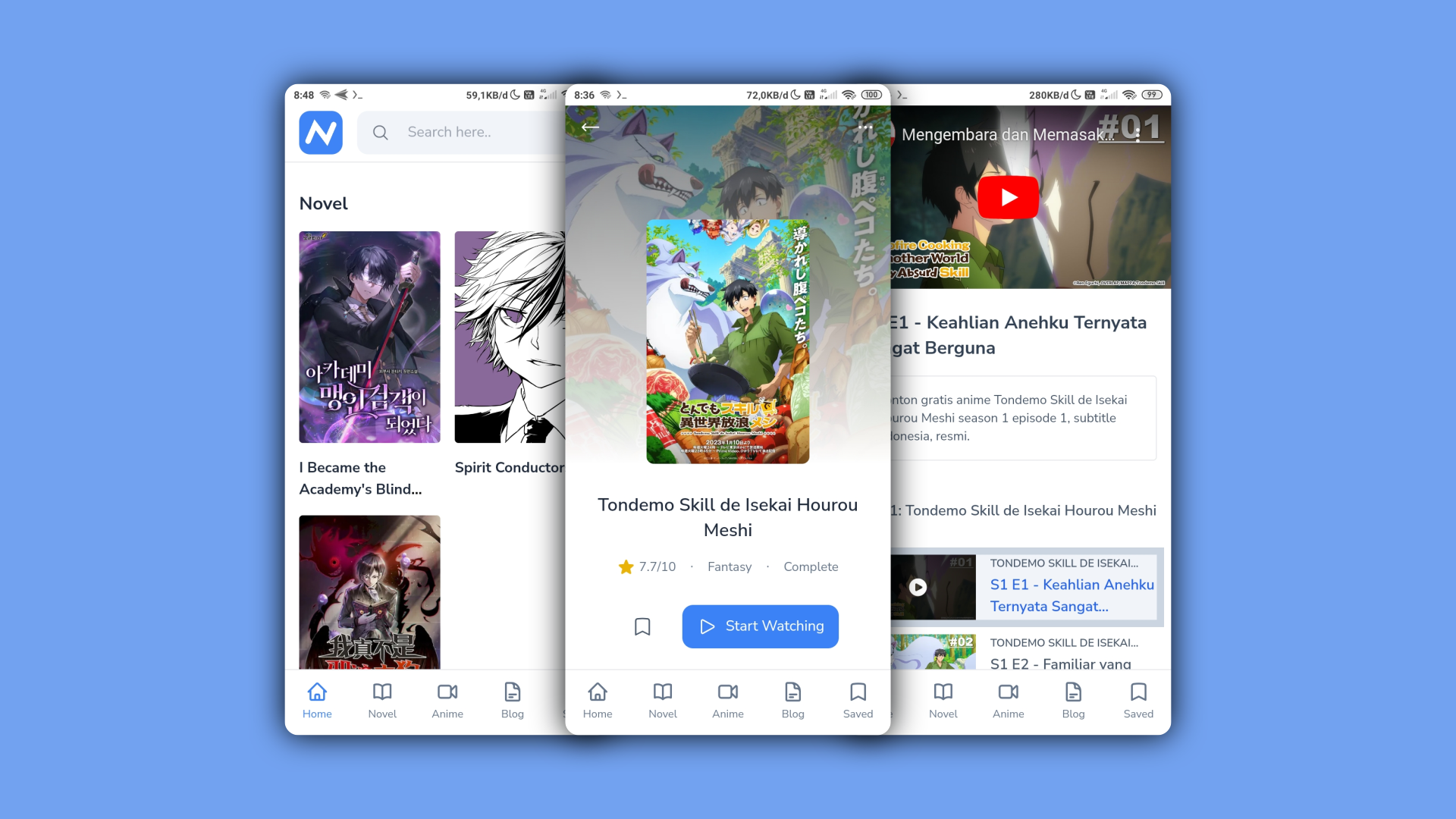1456x819 pixels.
Task: Click the N app logo icon top left
Action: (320, 132)
